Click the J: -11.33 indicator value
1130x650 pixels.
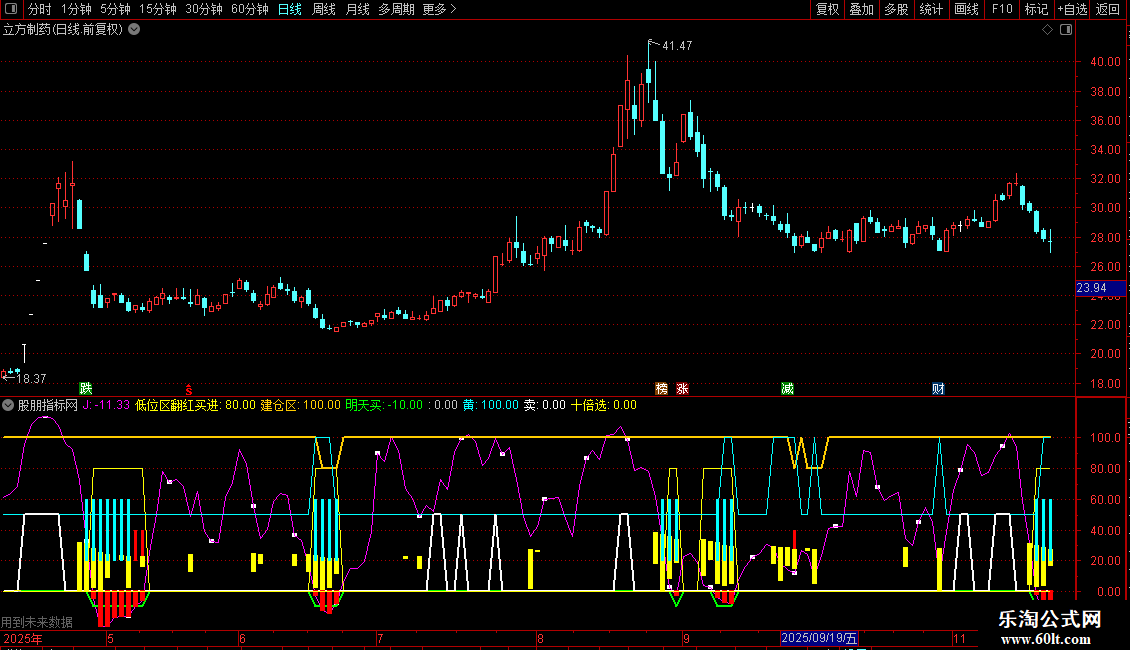106,405
